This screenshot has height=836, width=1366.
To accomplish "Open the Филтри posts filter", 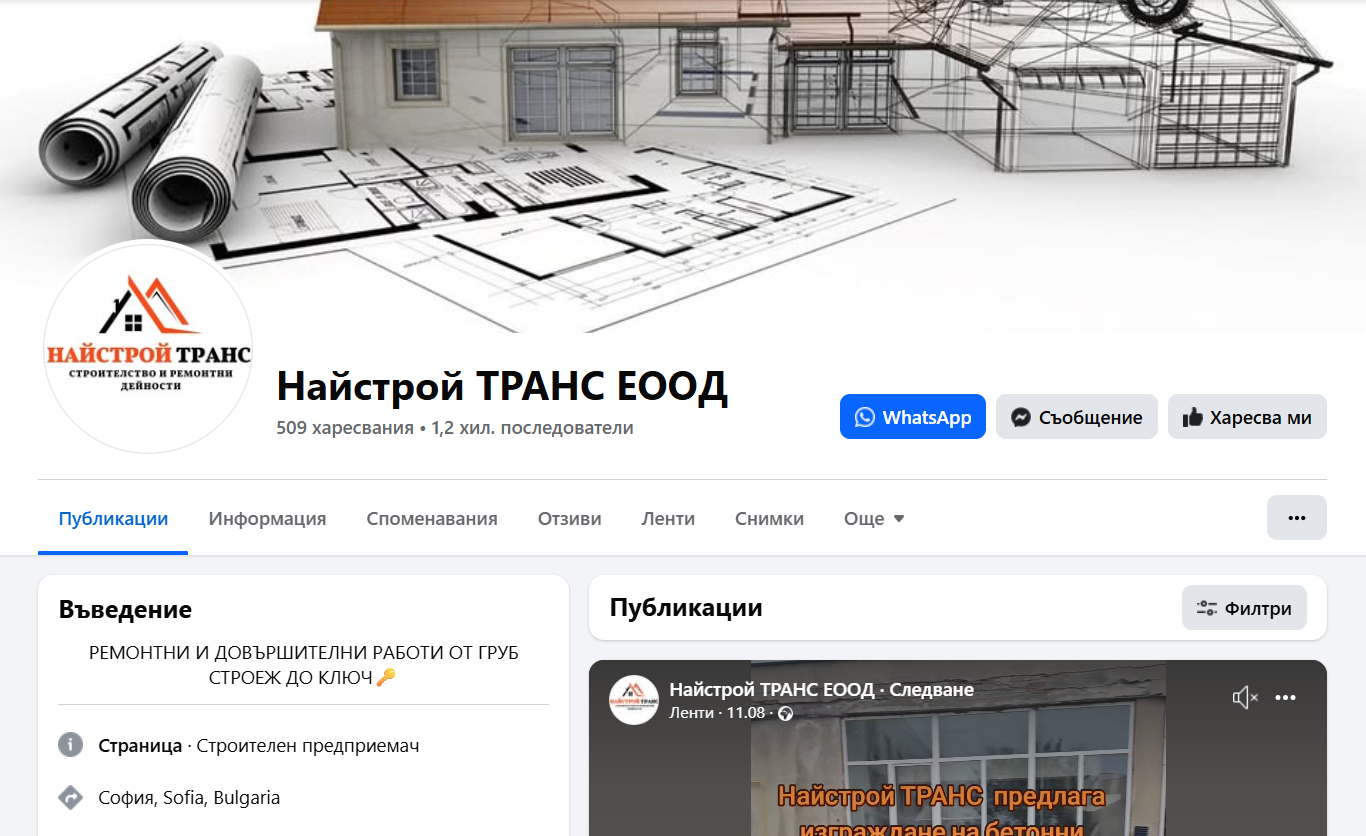I will point(1244,608).
